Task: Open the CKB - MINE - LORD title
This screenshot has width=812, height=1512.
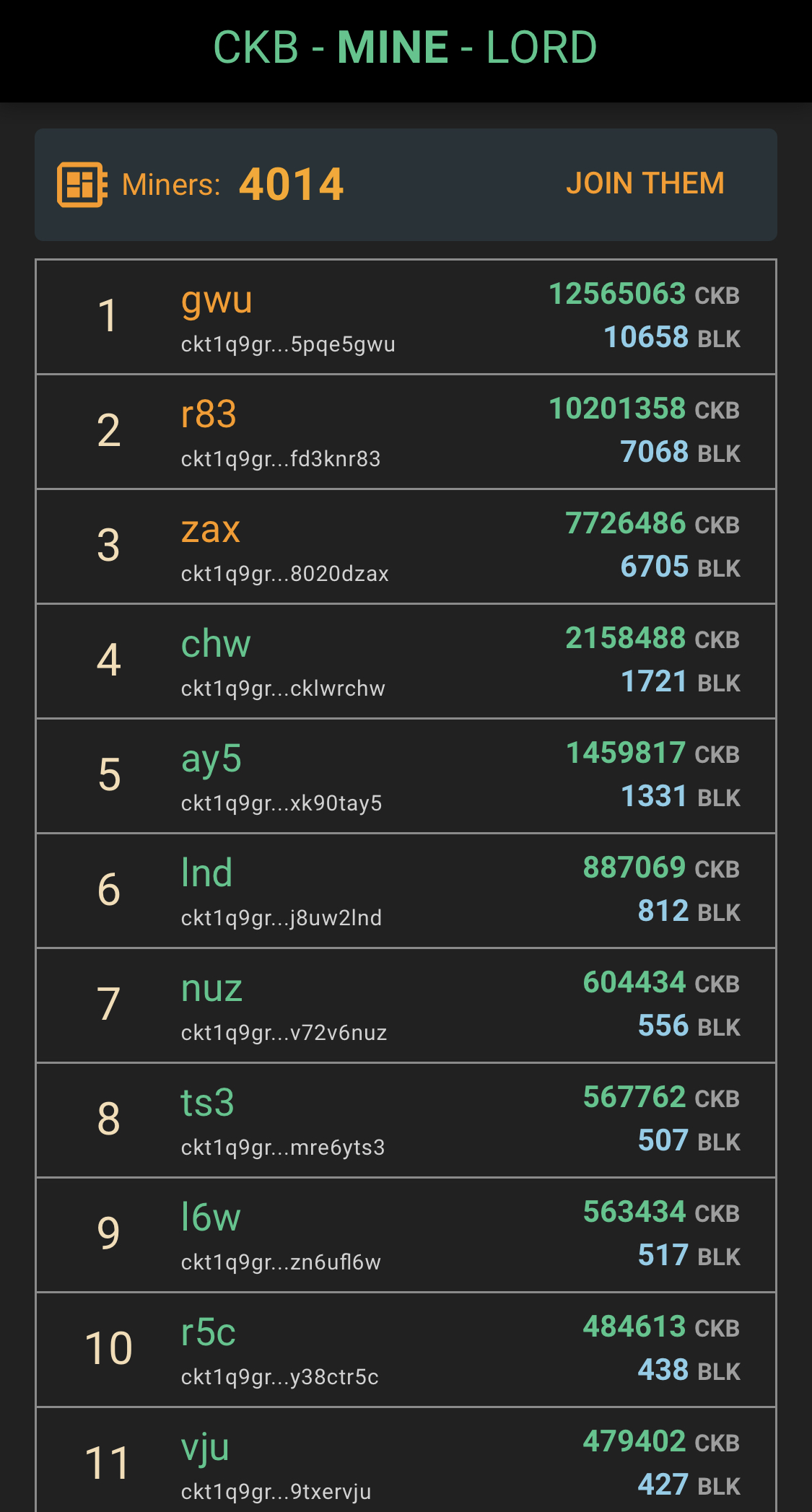Action: [x=405, y=48]
